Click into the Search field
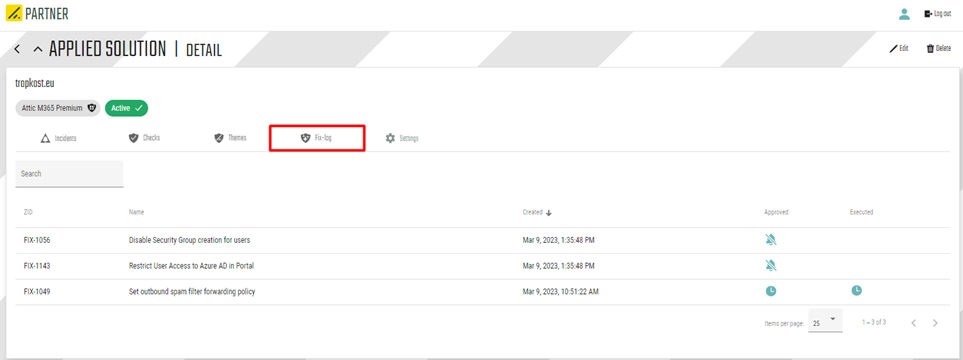The image size is (963, 360). 69,174
